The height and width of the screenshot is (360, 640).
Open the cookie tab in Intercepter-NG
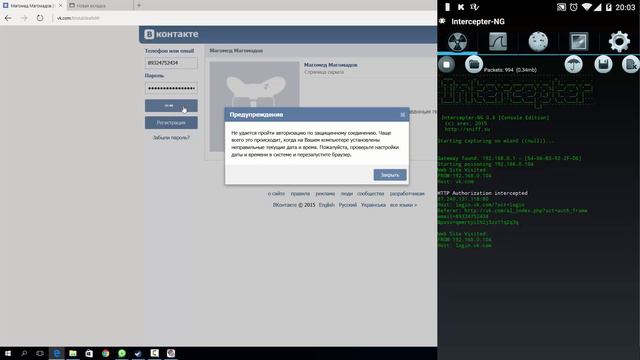538,42
